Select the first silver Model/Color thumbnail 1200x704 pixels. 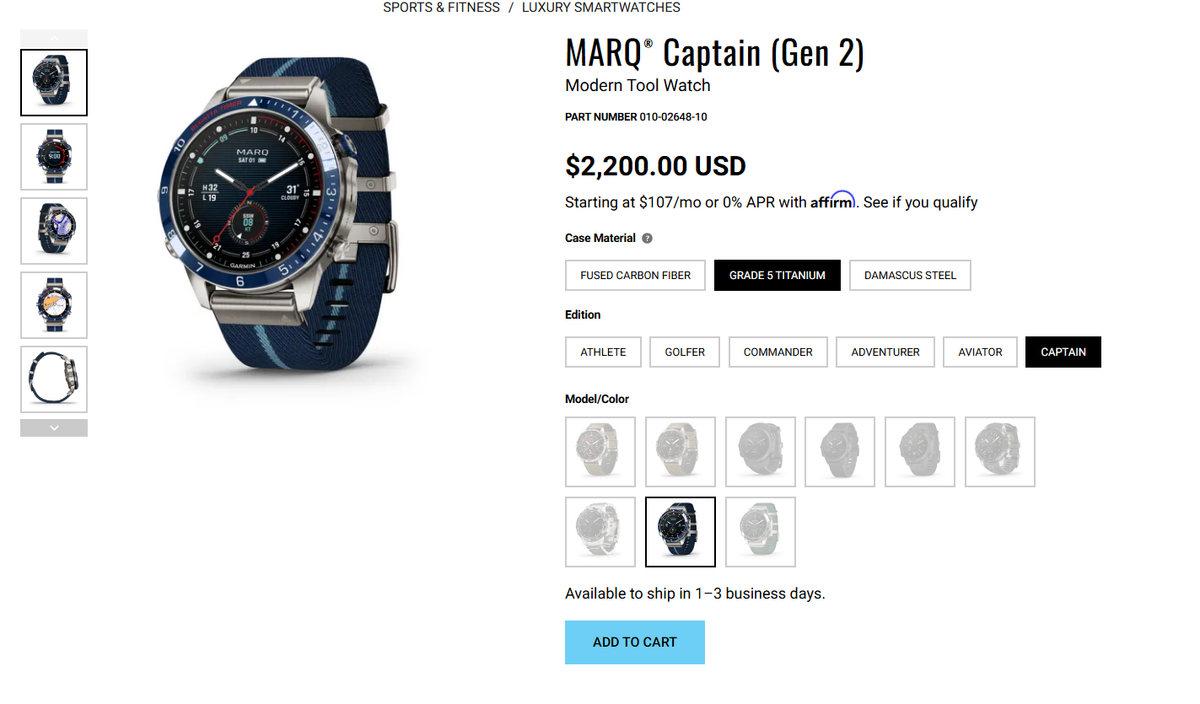point(600,452)
